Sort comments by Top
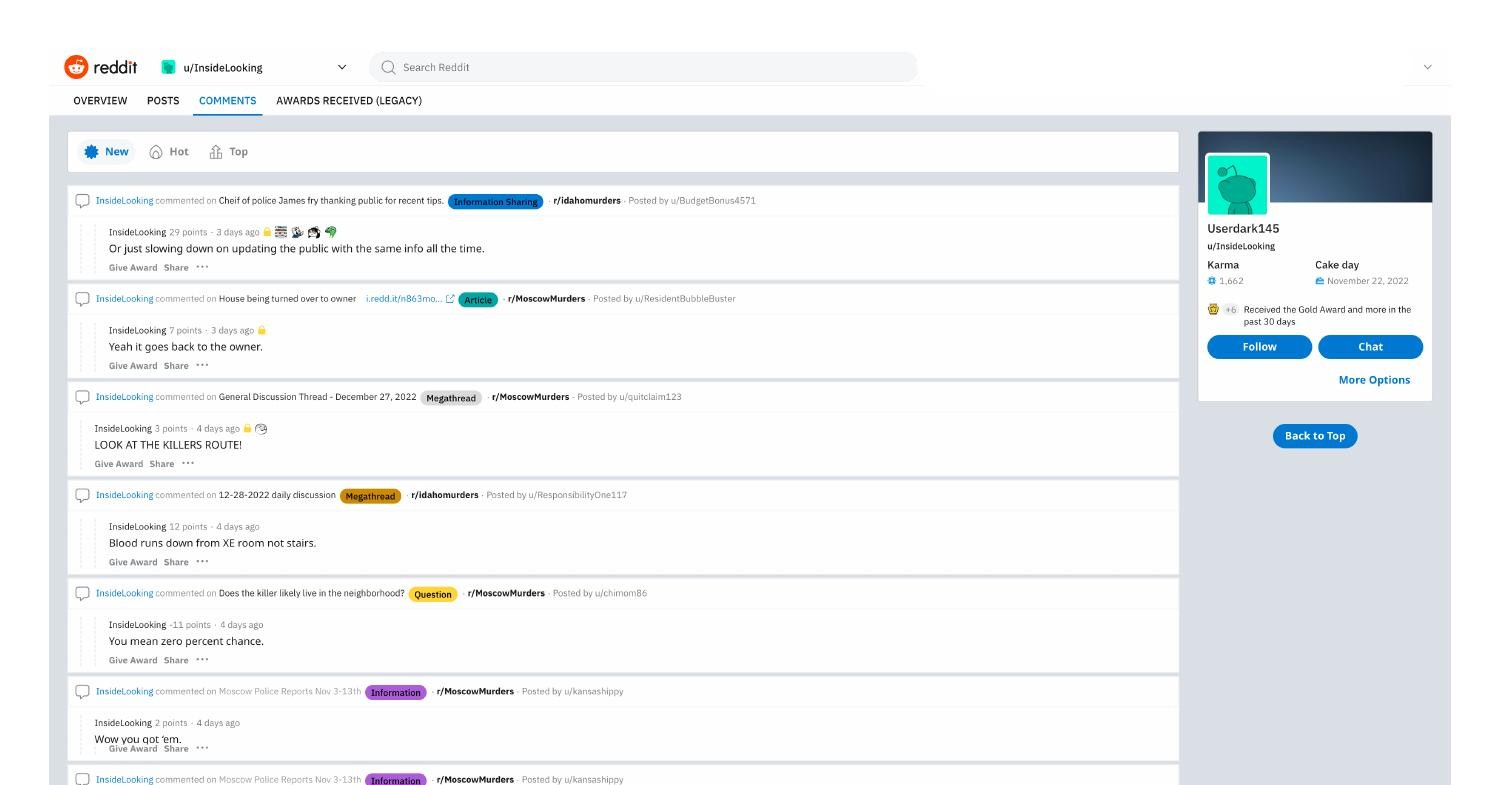1500x785 pixels. [x=229, y=152]
